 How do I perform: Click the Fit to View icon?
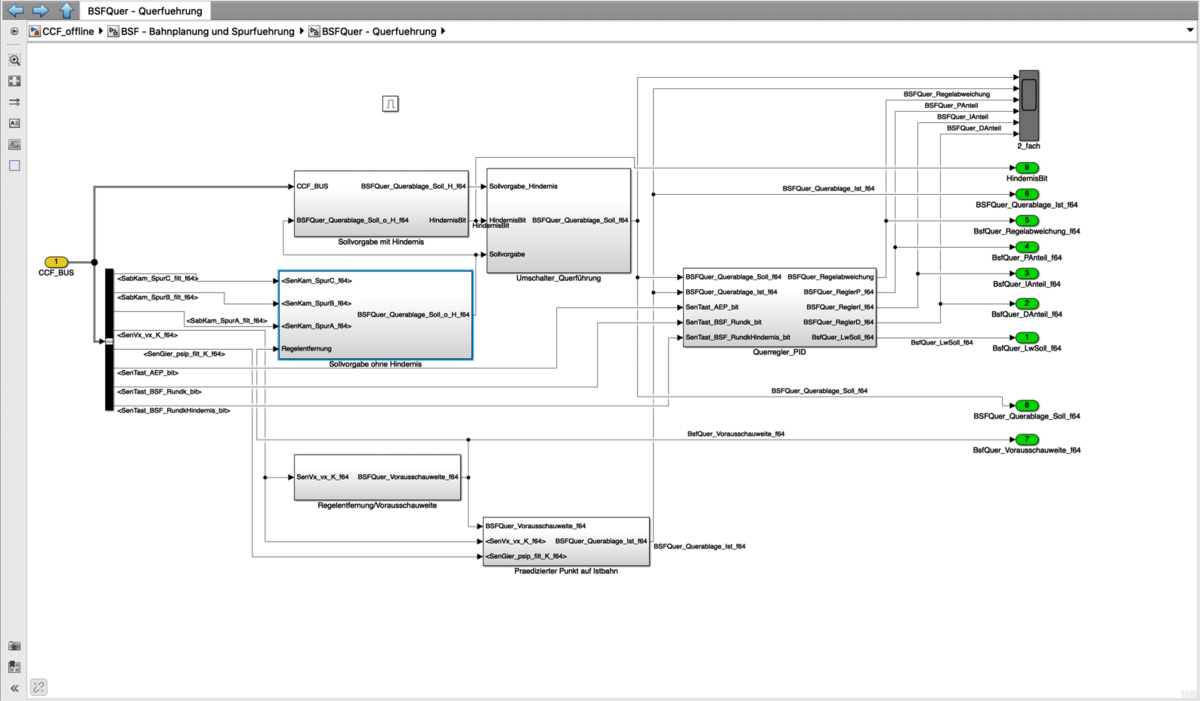[x=14, y=81]
